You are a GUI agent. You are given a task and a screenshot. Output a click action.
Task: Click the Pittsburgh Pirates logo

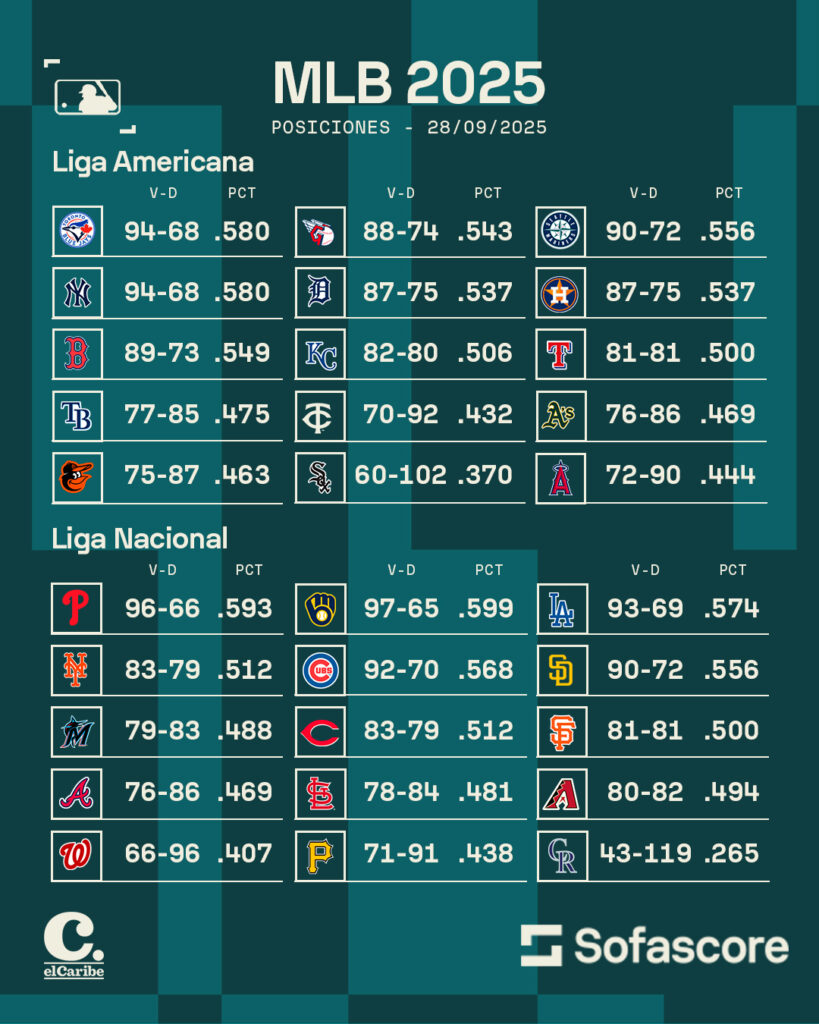(320, 854)
